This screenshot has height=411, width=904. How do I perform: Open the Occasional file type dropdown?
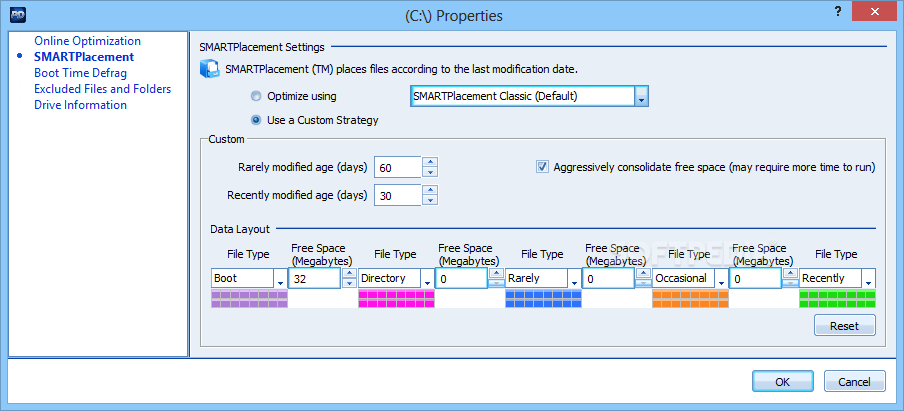(721, 278)
